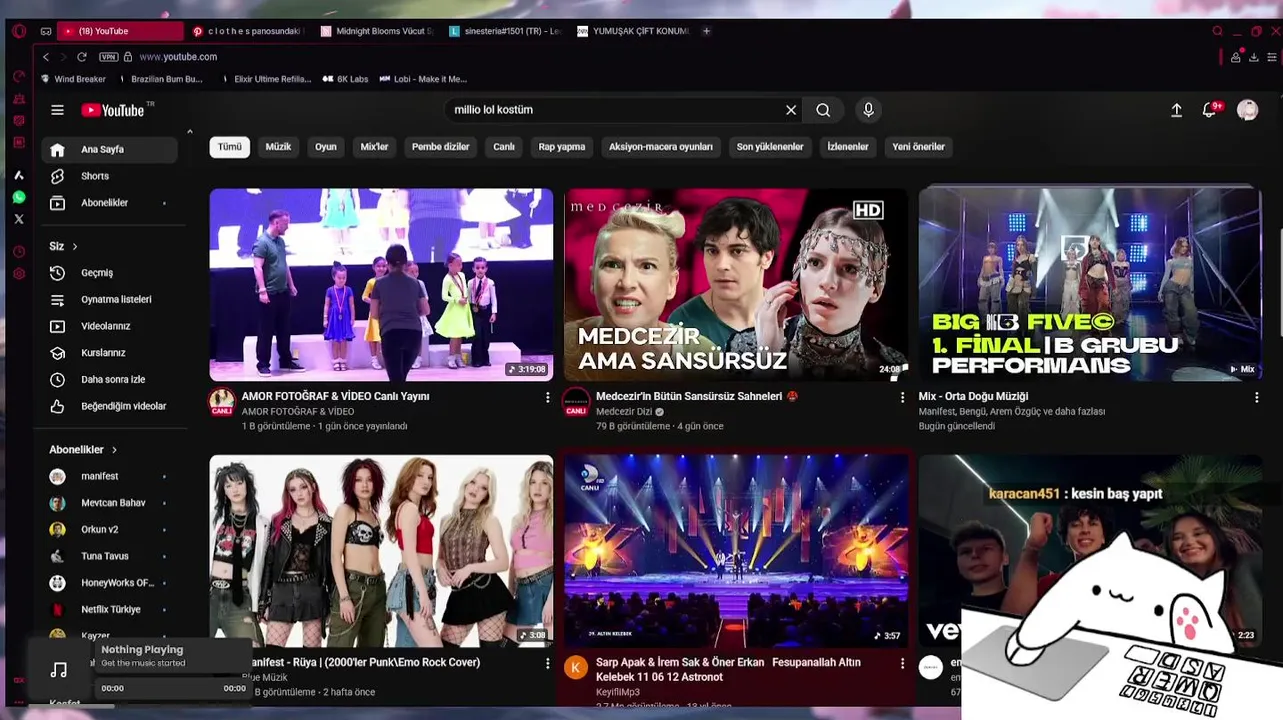Open options menu for Orta Doğu Müziği mix

tap(1257, 397)
